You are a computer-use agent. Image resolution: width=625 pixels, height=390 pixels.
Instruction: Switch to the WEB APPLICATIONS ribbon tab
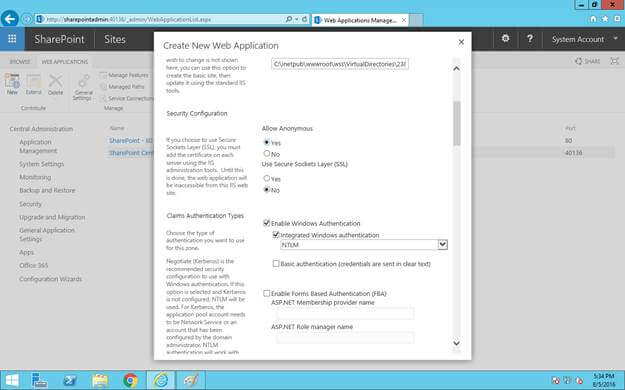[x=65, y=61]
